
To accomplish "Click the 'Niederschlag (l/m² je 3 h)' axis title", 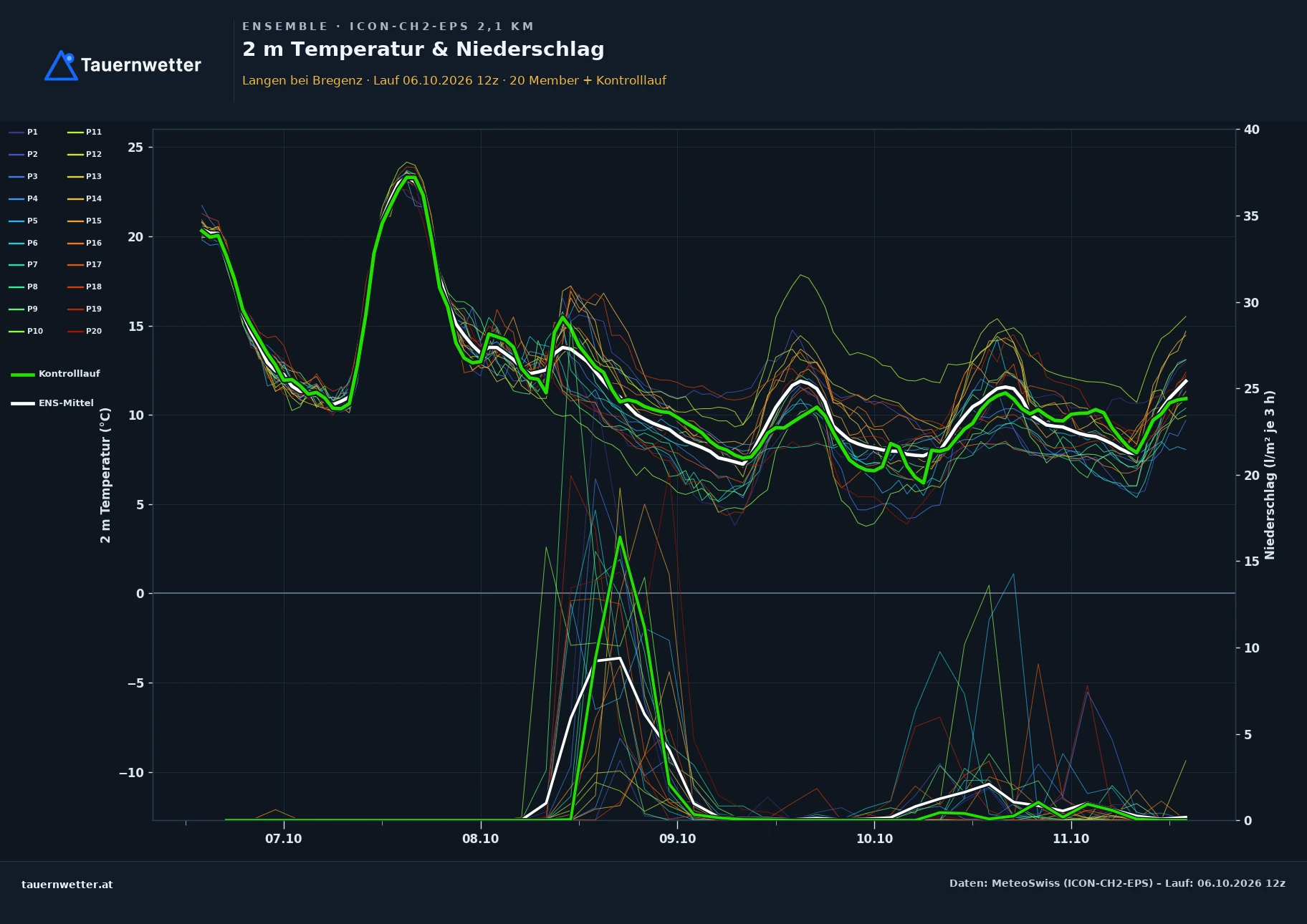I will [x=1269, y=475].
